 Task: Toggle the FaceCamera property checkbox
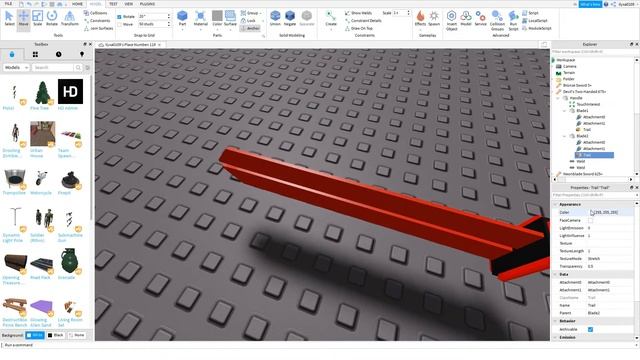[590, 220]
